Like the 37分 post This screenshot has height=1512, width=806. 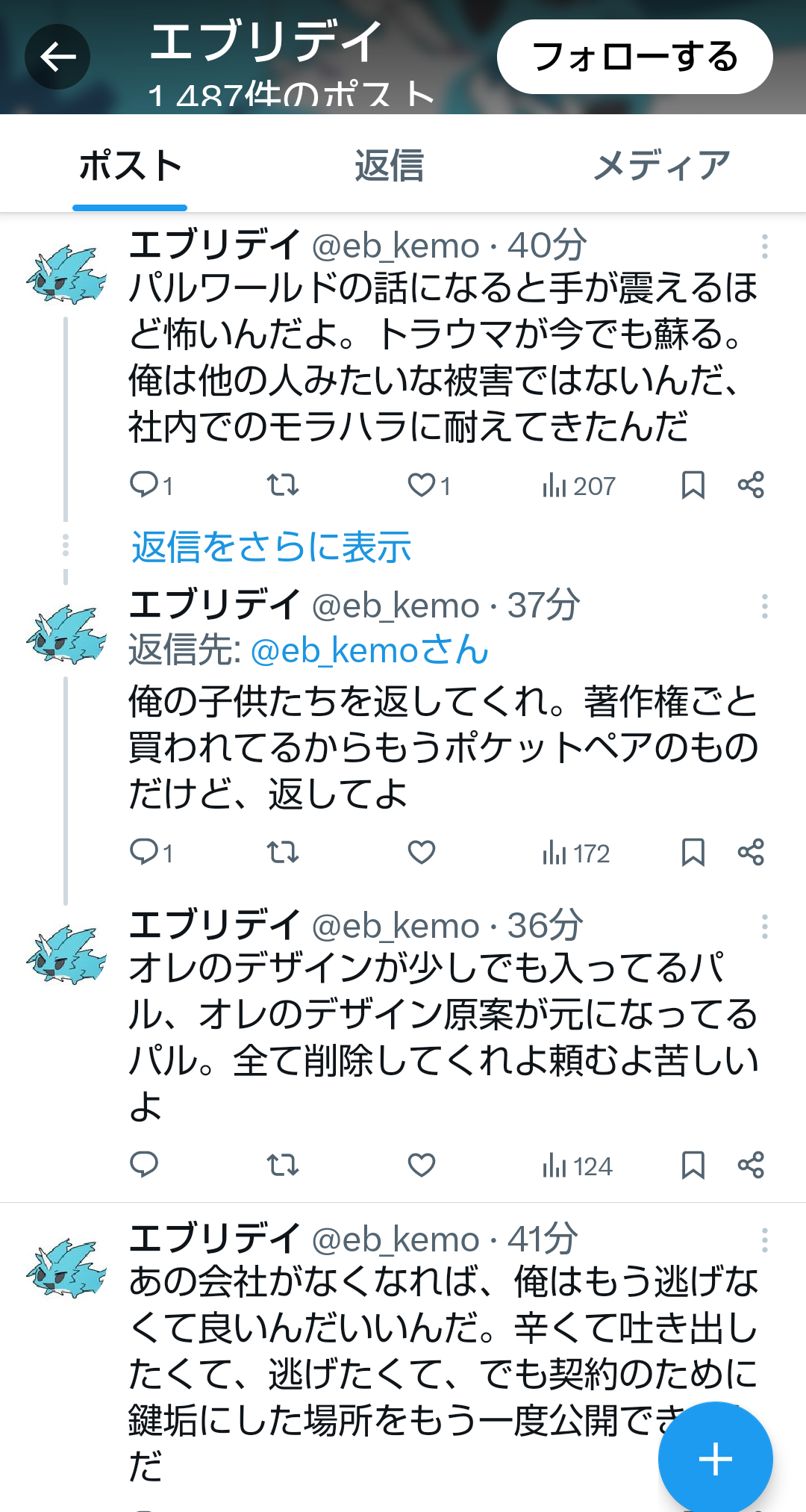click(x=422, y=852)
